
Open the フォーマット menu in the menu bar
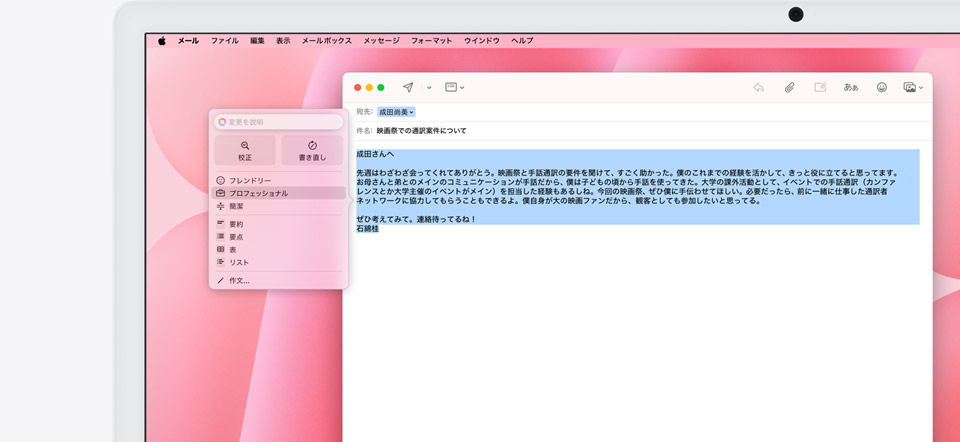click(431, 41)
